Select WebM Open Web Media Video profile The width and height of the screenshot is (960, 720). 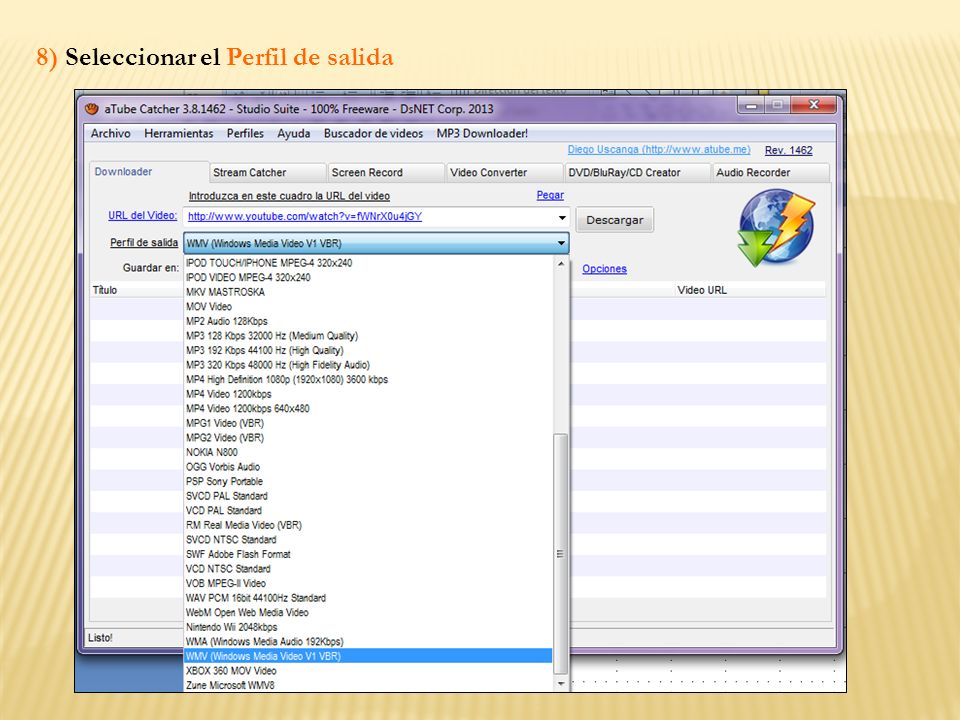[368, 613]
